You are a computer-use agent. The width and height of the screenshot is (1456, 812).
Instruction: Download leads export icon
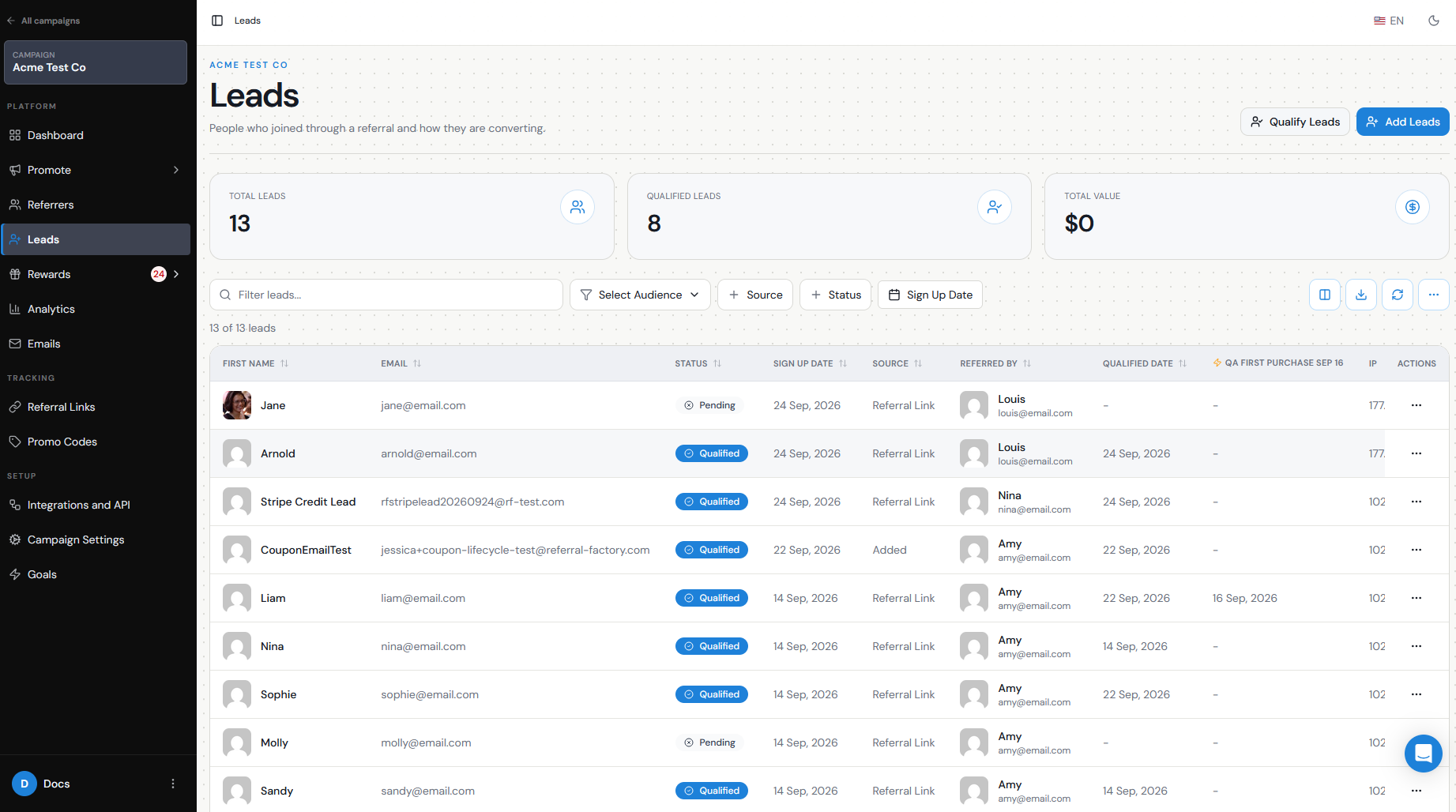coord(1361,295)
